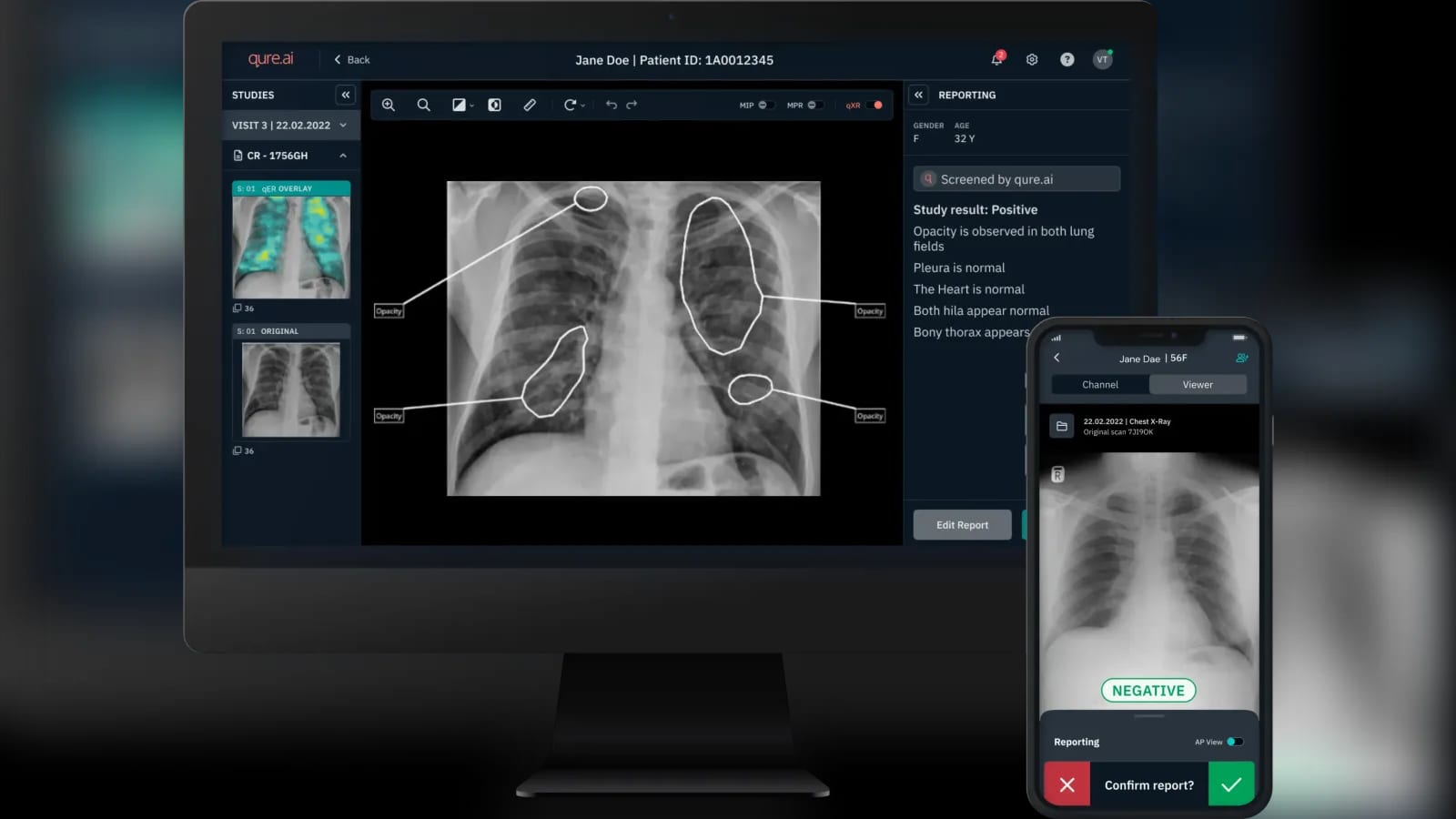This screenshot has width=1456, height=819.
Task: Open the settings gear
Action: click(1032, 59)
